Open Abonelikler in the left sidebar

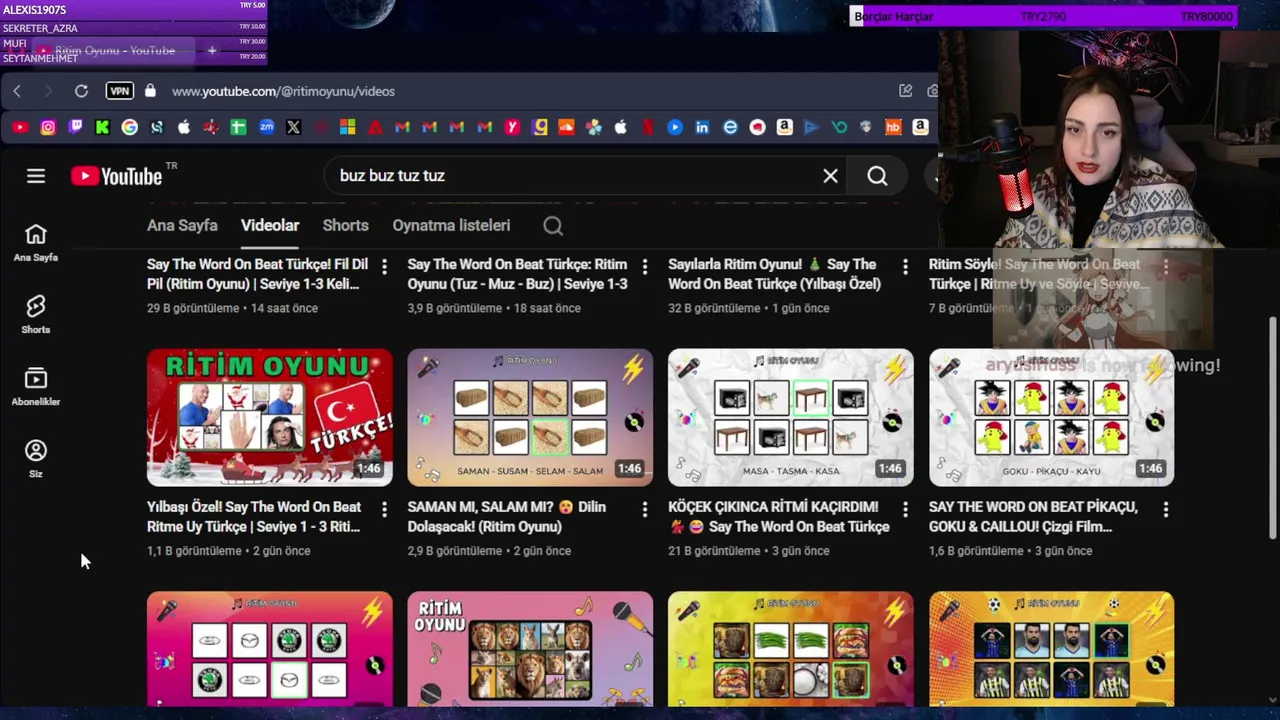pos(36,386)
